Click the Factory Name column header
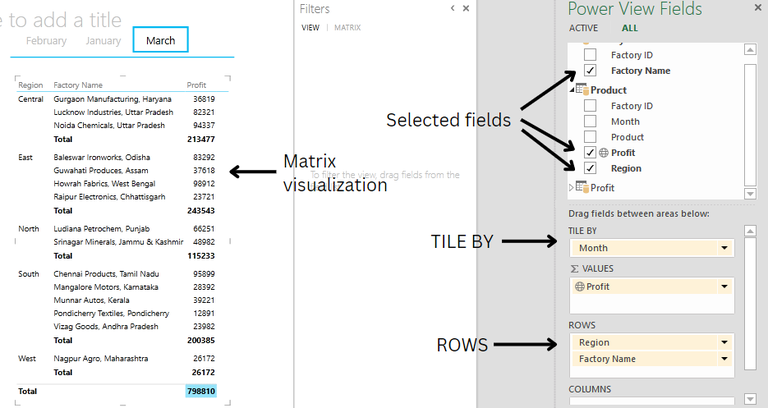This screenshot has width=768, height=408. pos(78,85)
